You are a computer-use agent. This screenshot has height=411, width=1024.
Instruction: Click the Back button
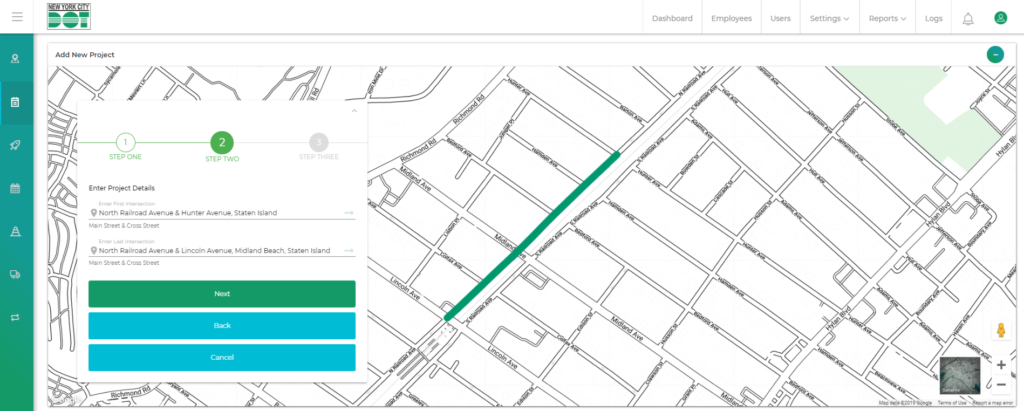click(222, 326)
